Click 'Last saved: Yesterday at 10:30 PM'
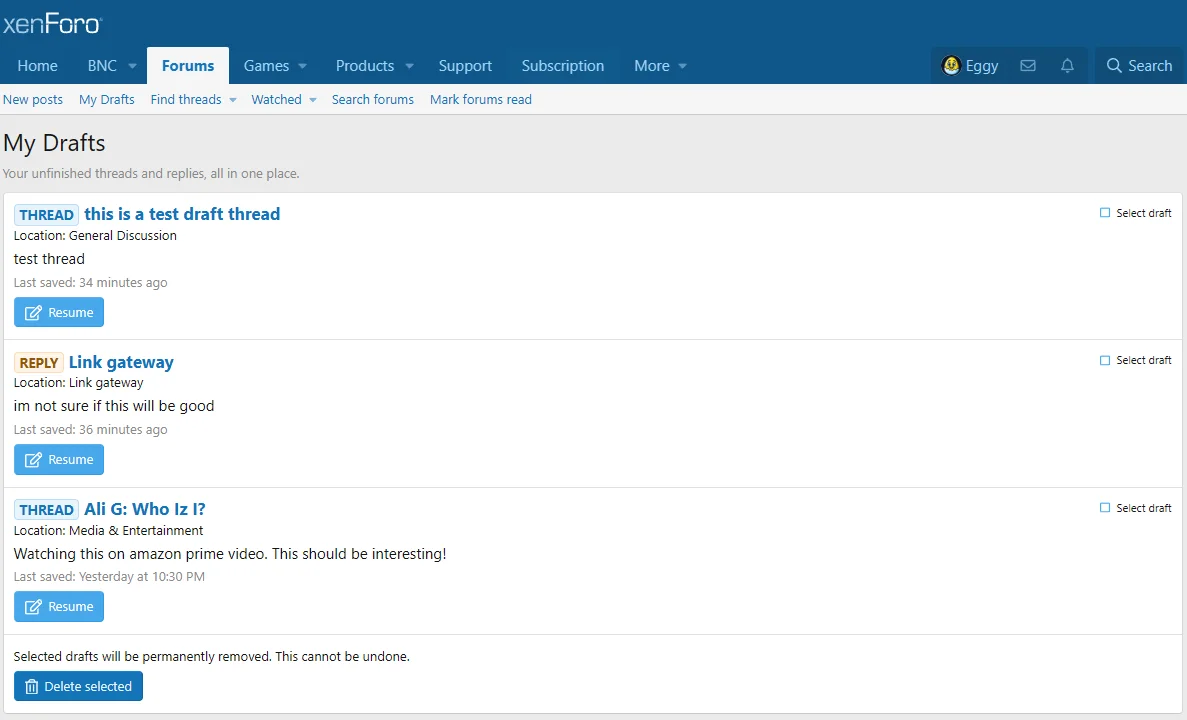Viewport: 1187px width, 720px height. [109, 576]
